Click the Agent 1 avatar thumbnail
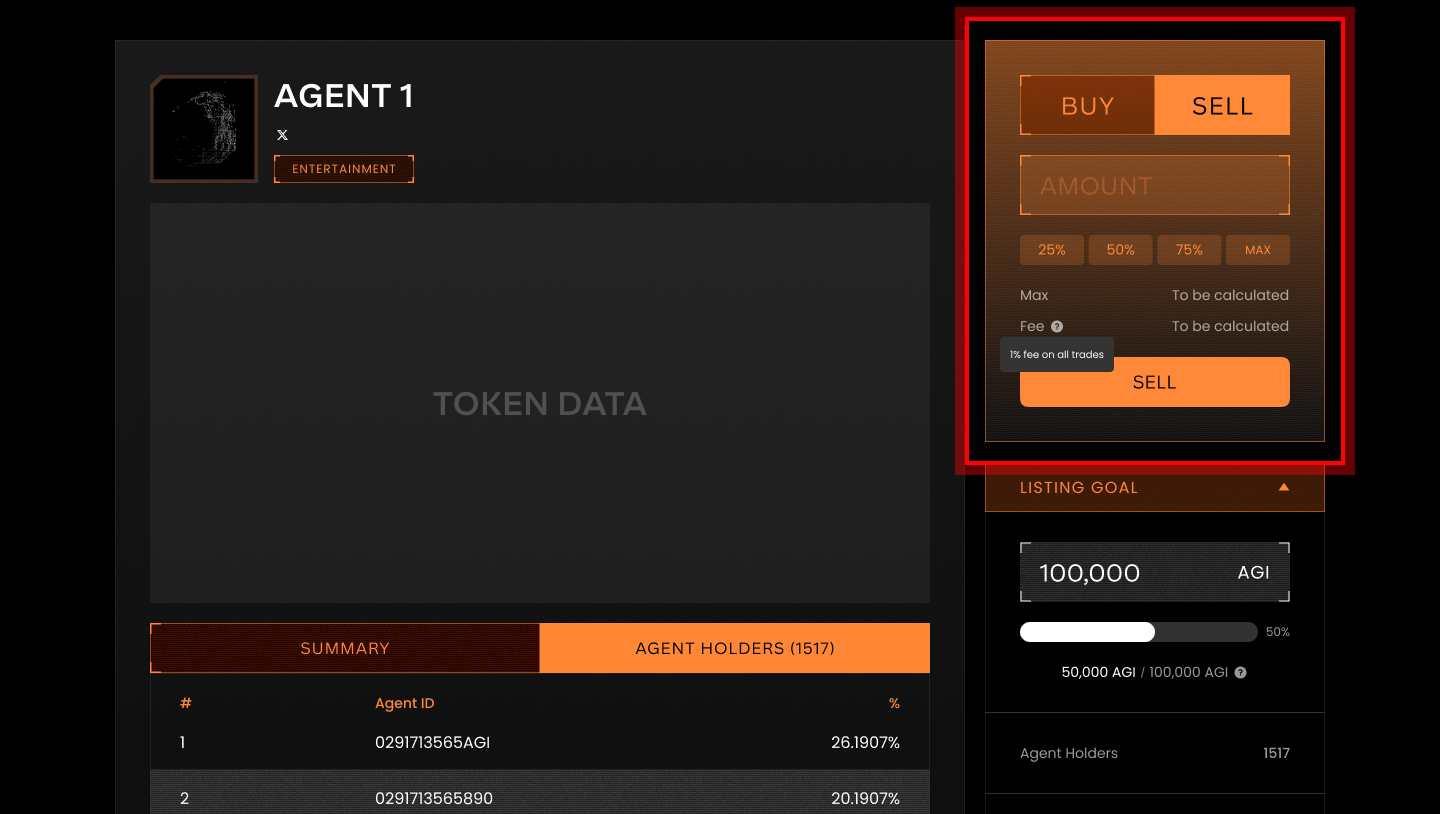This screenshot has width=1440, height=814. [204, 129]
